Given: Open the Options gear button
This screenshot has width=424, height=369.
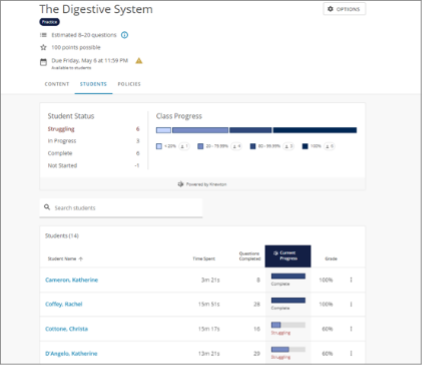Looking at the screenshot, I should pos(344,9).
